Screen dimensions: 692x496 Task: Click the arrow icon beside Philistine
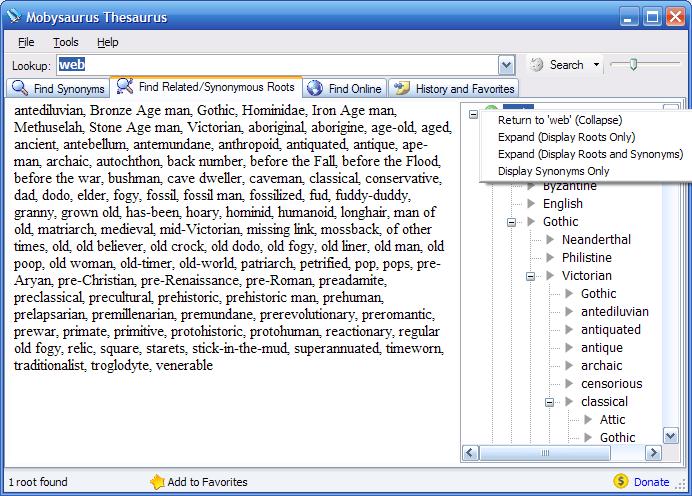(550, 258)
